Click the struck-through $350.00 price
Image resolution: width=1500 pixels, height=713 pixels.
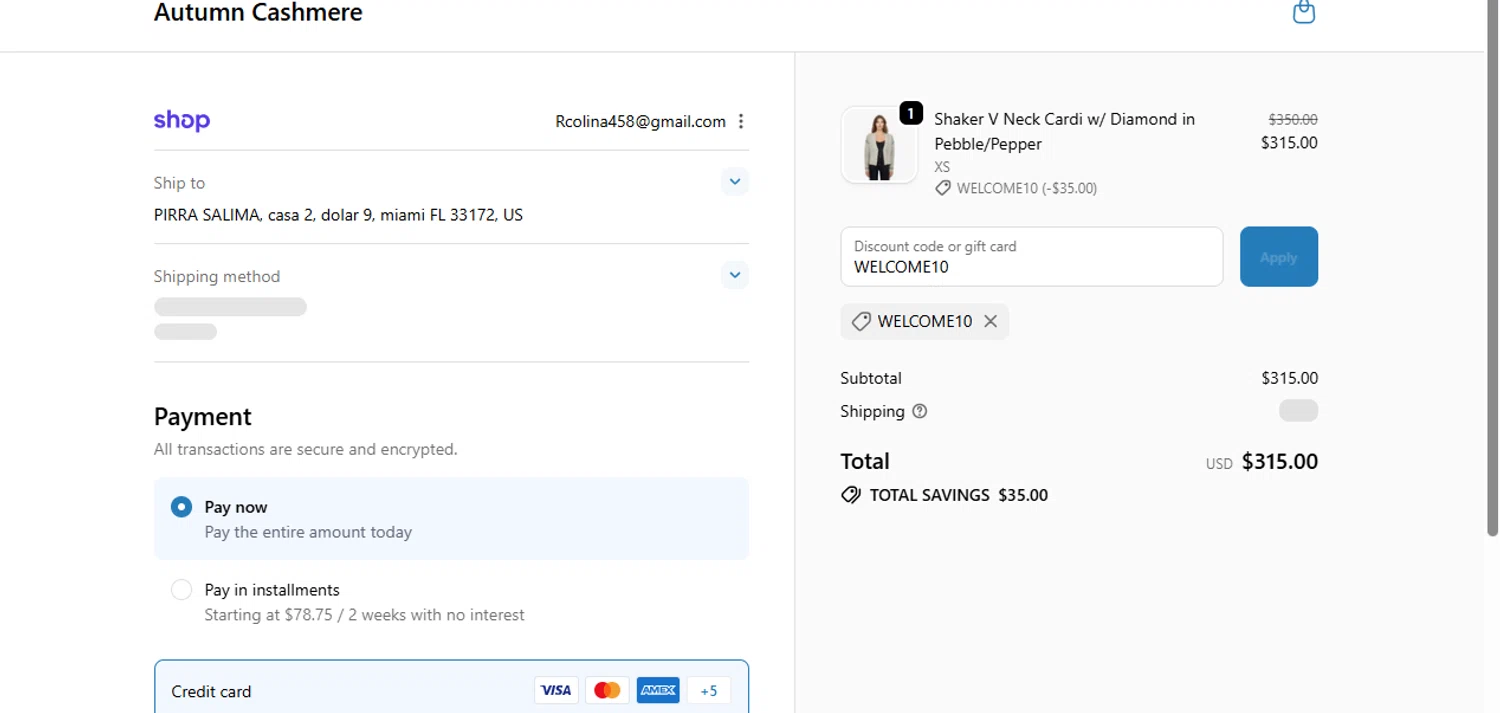1293,119
